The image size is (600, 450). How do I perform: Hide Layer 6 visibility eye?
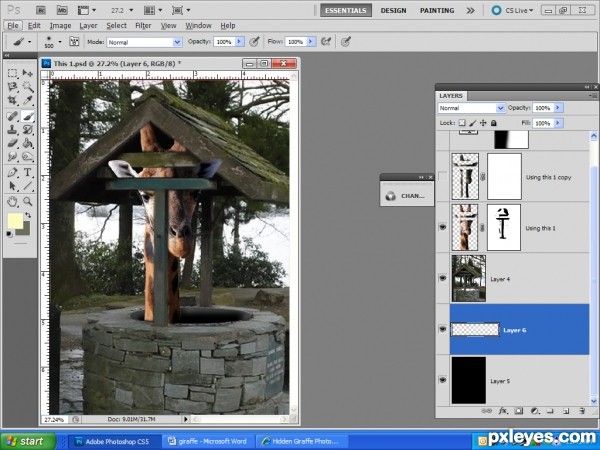click(x=443, y=329)
